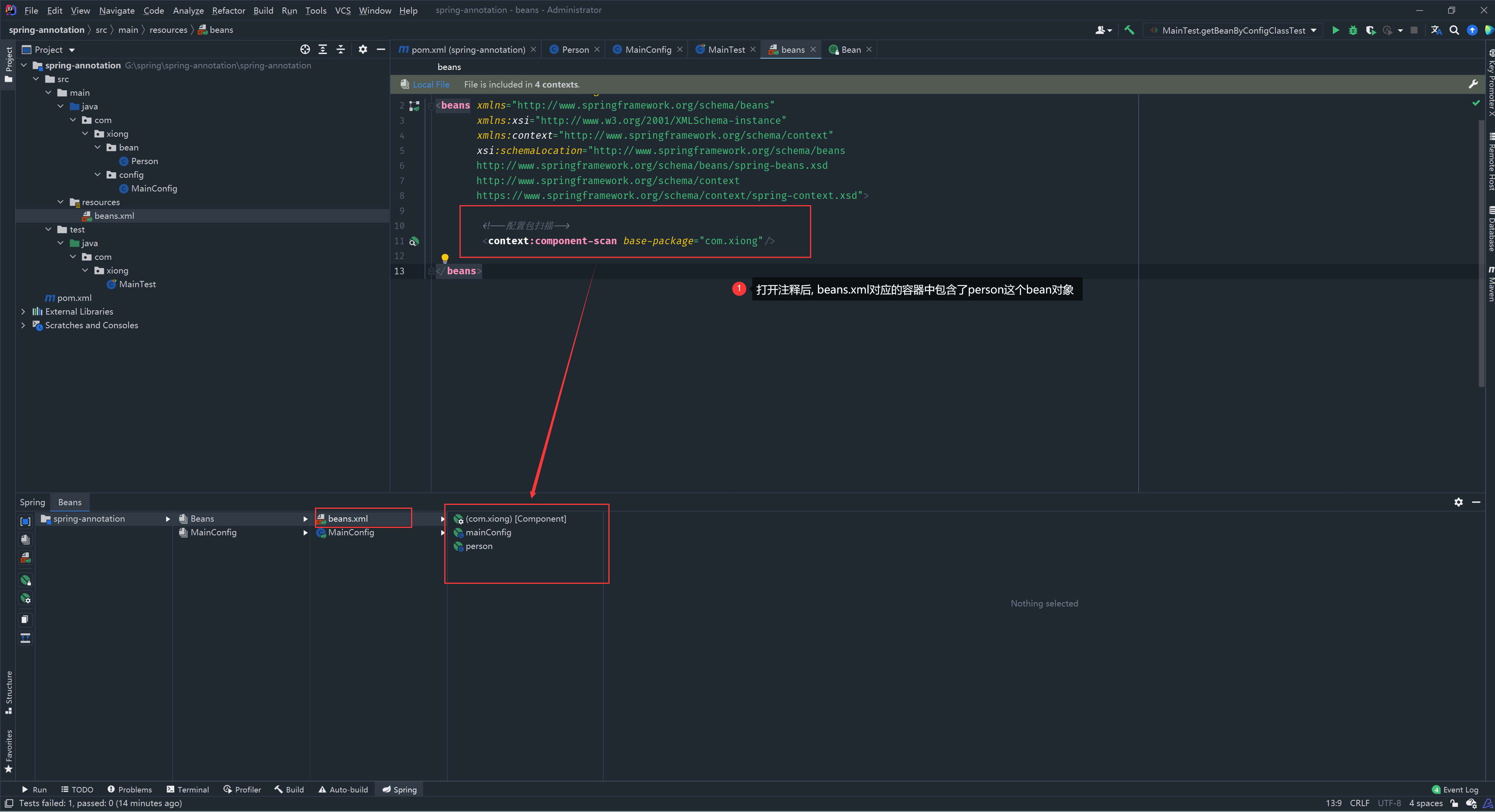Image resolution: width=1495 pixels, height=812 pixels.
Task: Open Search Everywhere magnifier icon
Action: pos(1454,30)
